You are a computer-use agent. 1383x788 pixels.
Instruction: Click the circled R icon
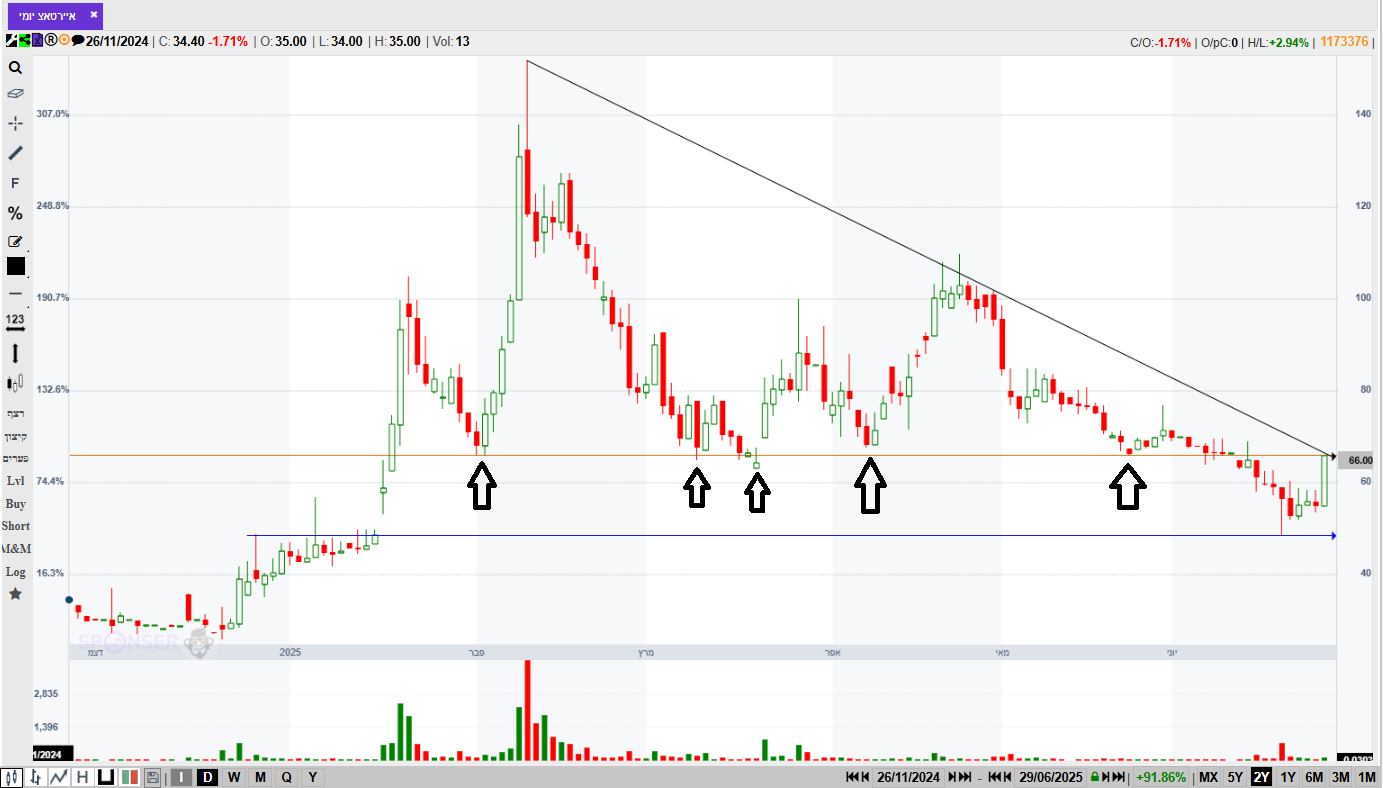pyautogui.click(x=50, y=41)
